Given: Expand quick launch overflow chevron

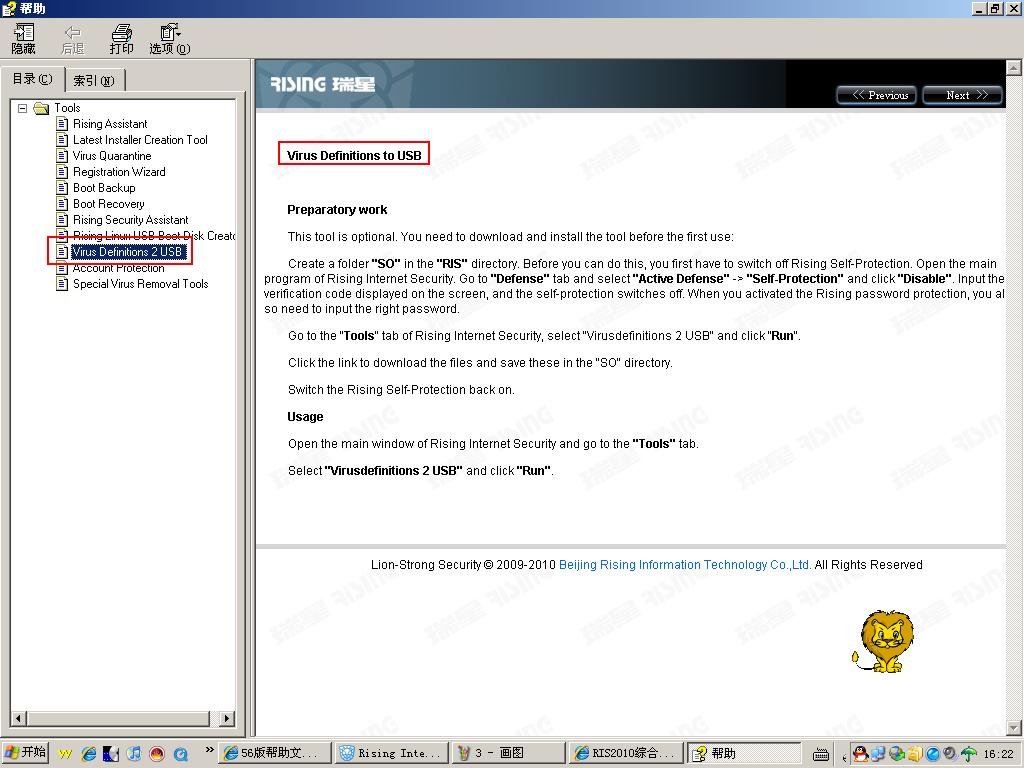Looking at the screenshot, I should tap(209, 750).
